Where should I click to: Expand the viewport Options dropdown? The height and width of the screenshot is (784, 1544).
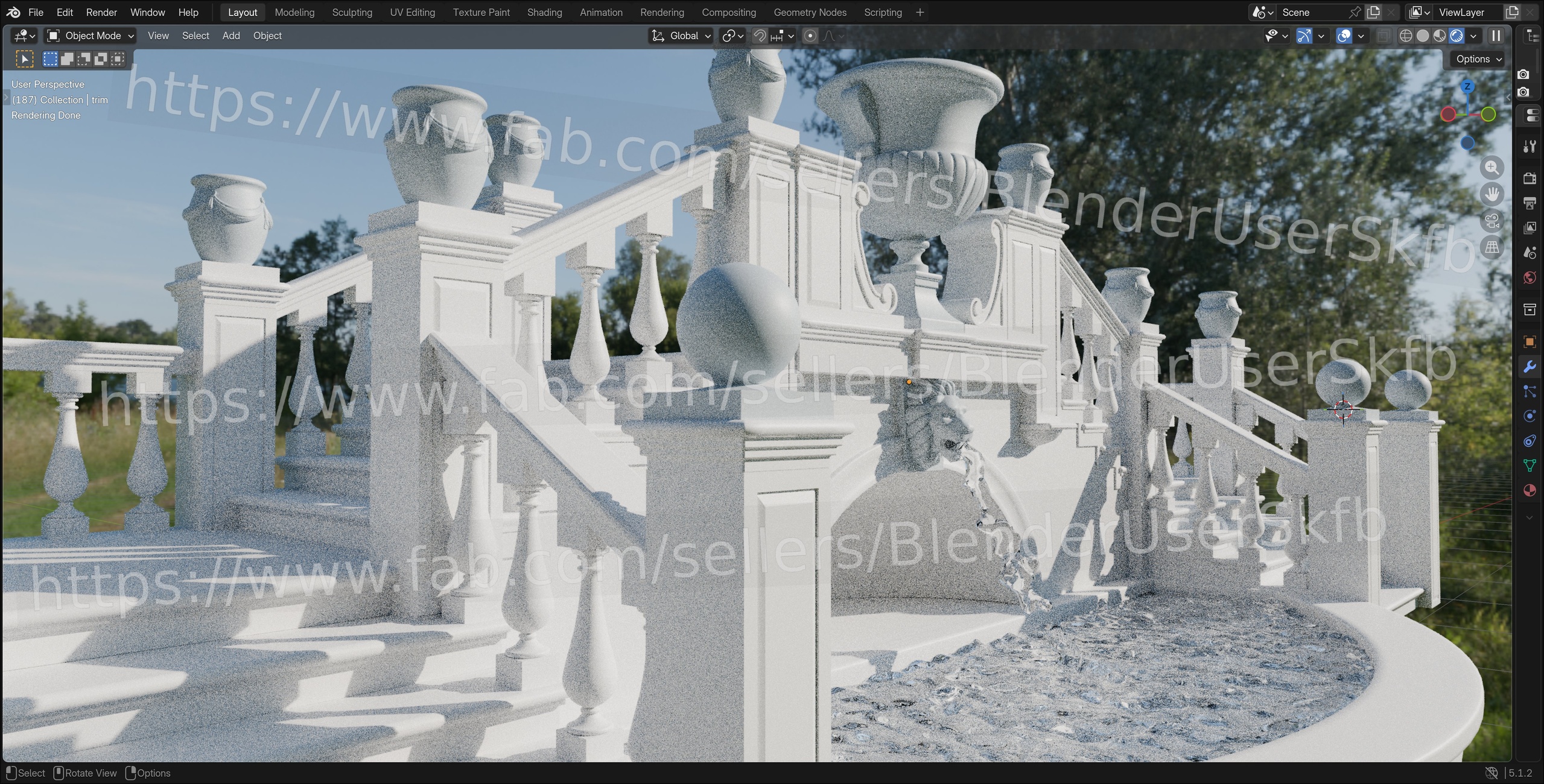click(x=1478, y=59)
